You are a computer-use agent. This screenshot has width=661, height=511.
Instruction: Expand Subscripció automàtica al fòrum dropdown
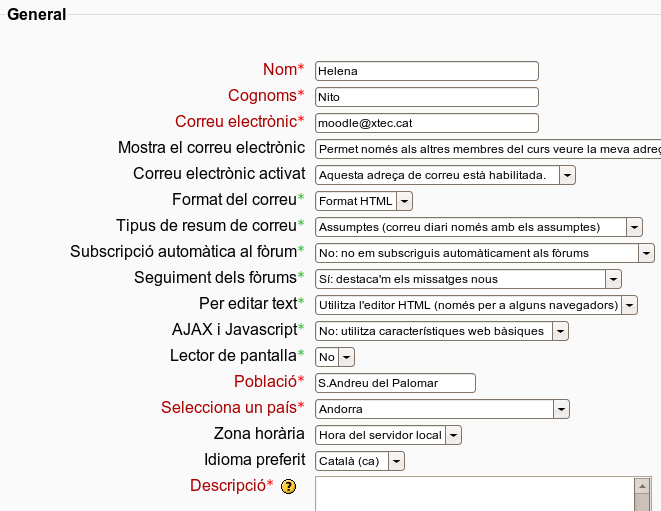click(484, 253)
